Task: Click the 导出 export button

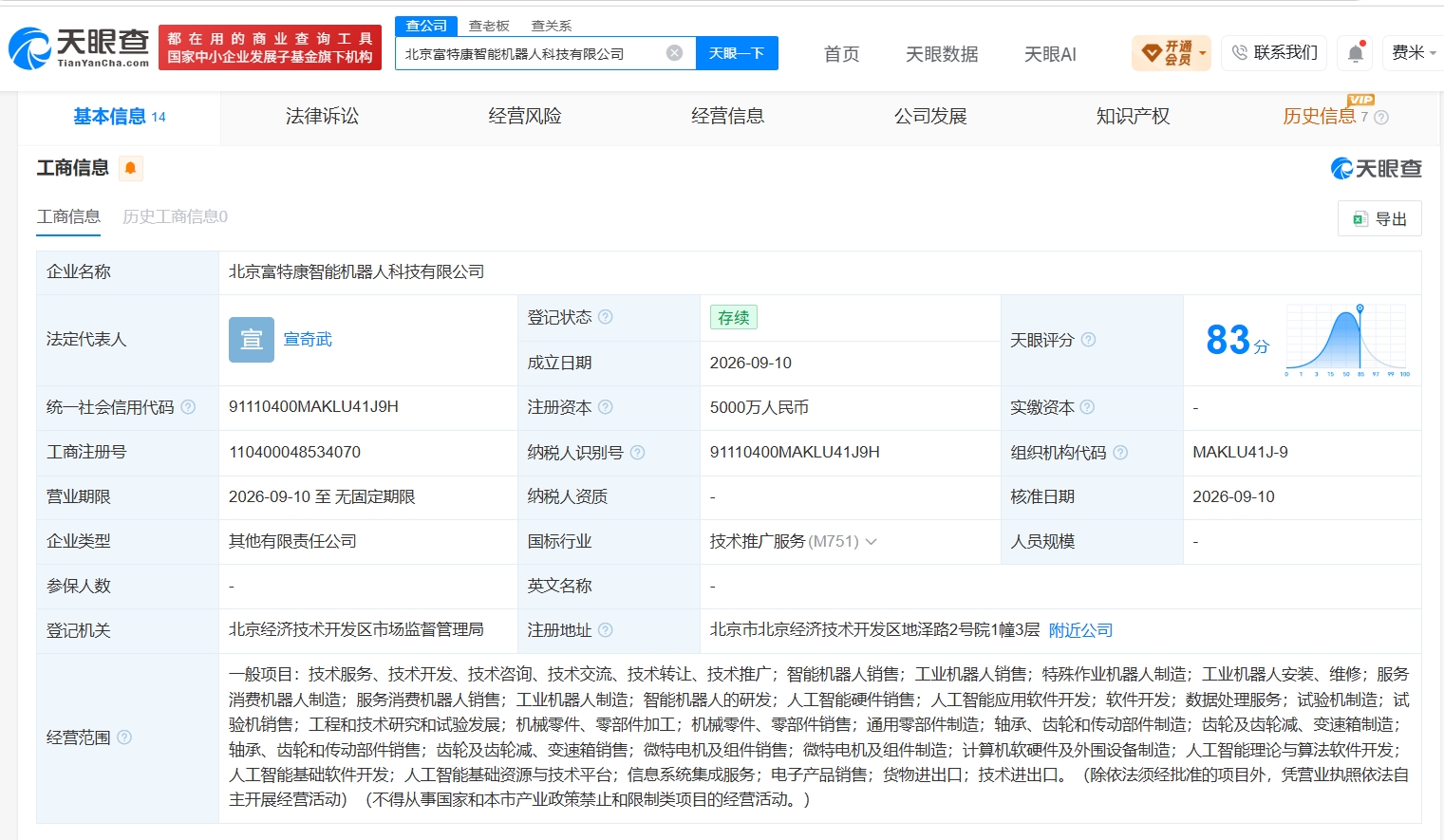Action: click(x=1379, y=219)
